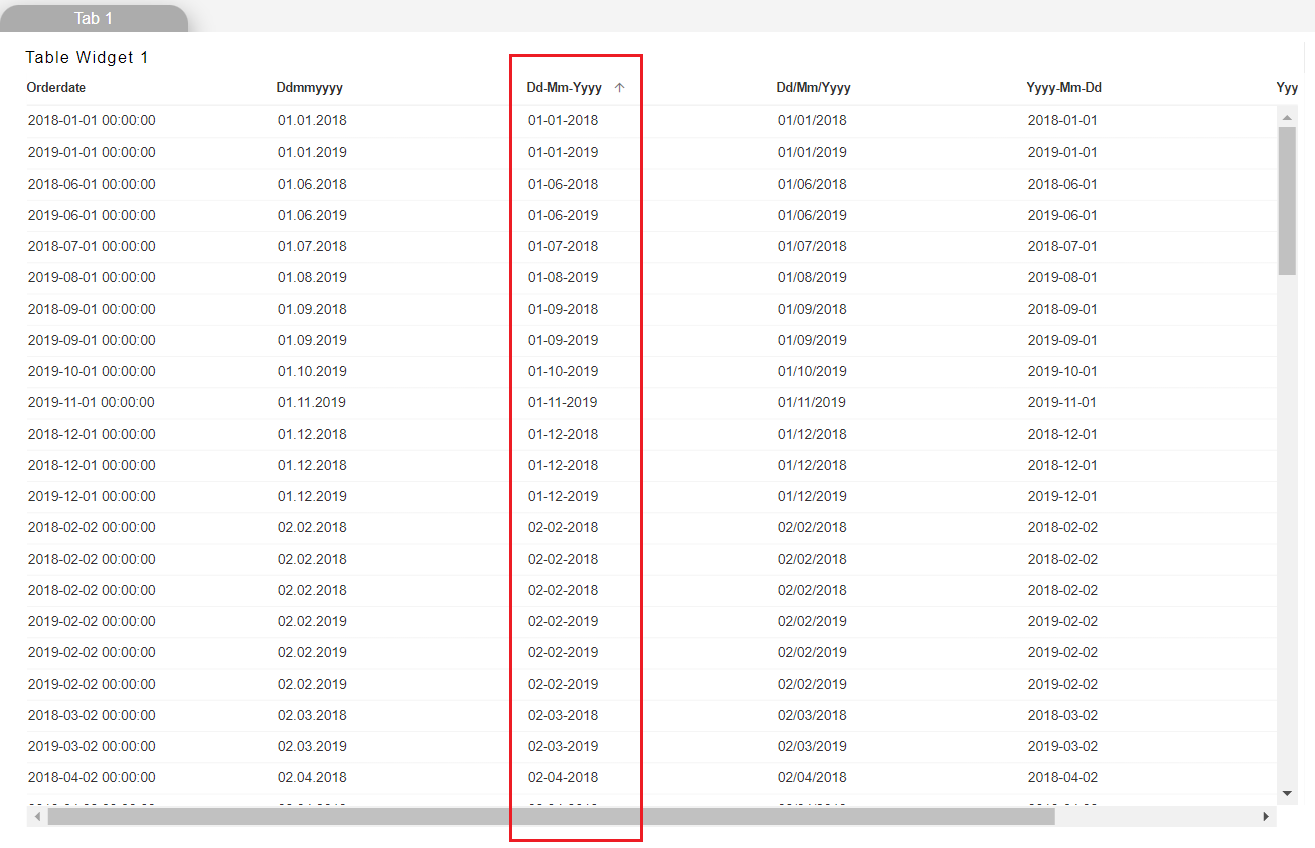Image resolution: width=1315 pixels, height=848 pixels.
Task: Click cell 01.10.2019
Action: pyautogui.click(x=312, y=372)
